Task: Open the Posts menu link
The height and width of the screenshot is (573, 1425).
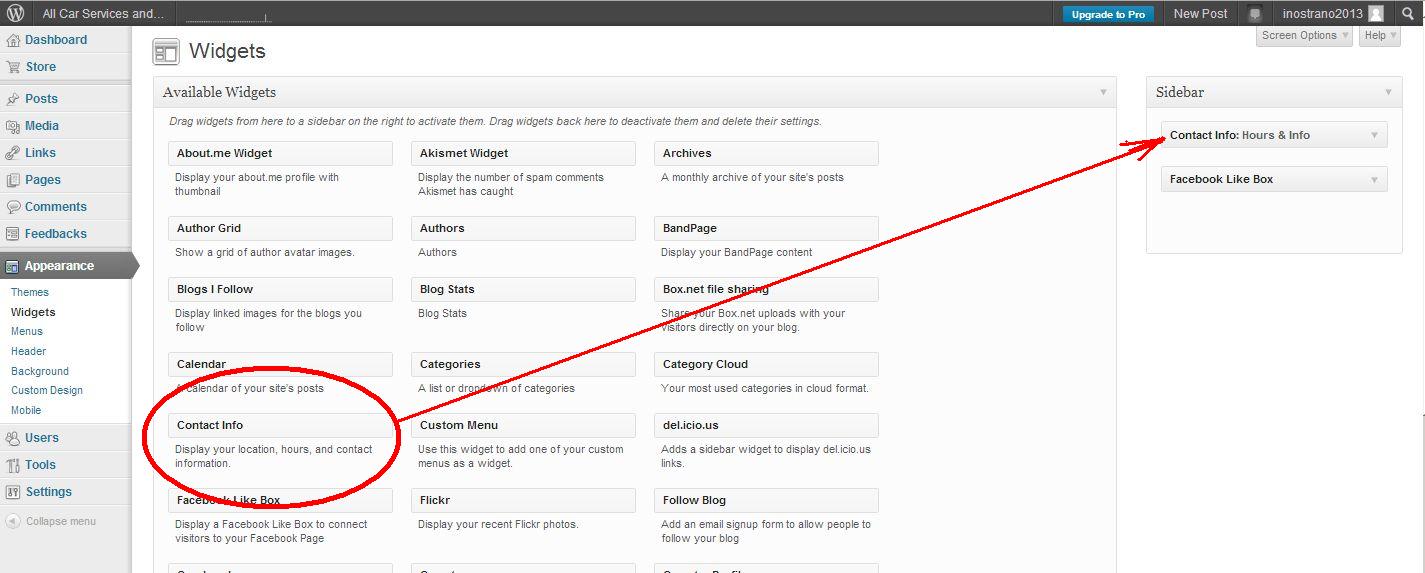Action: (x=42, y=99)
